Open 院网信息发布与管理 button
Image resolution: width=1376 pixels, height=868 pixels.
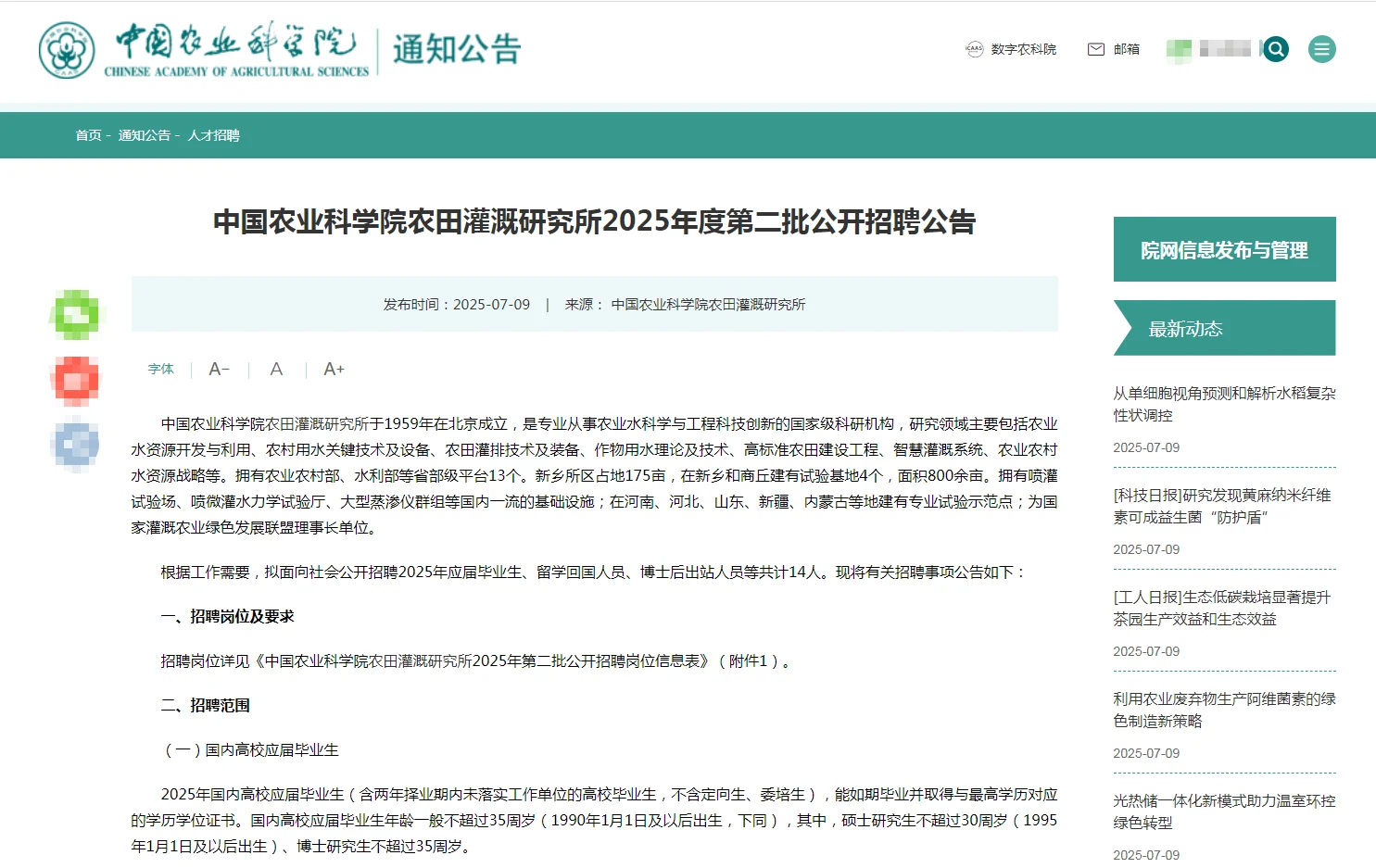(1224, 249)
